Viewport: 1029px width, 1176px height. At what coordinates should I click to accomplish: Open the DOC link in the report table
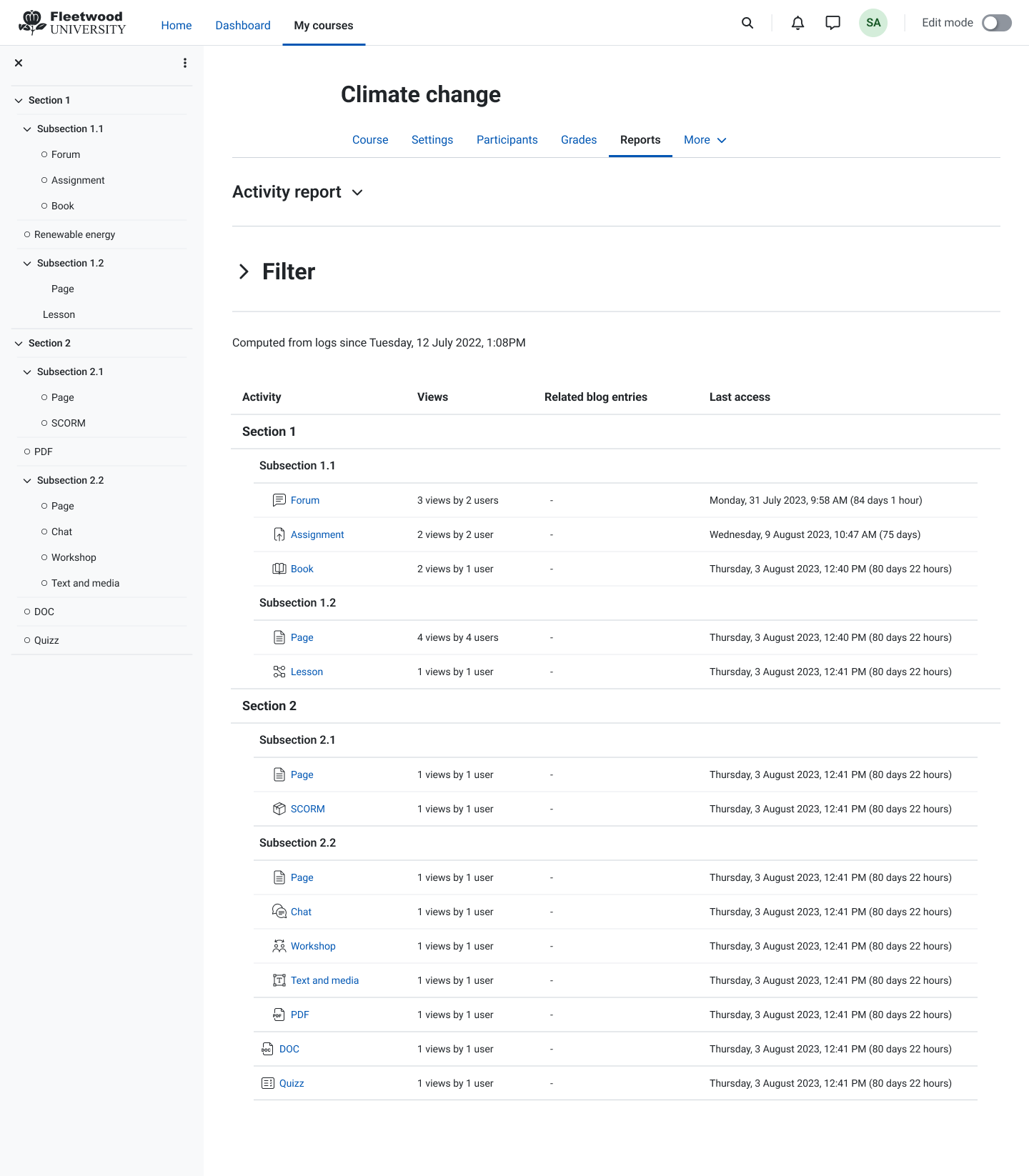pos(289,1049)
